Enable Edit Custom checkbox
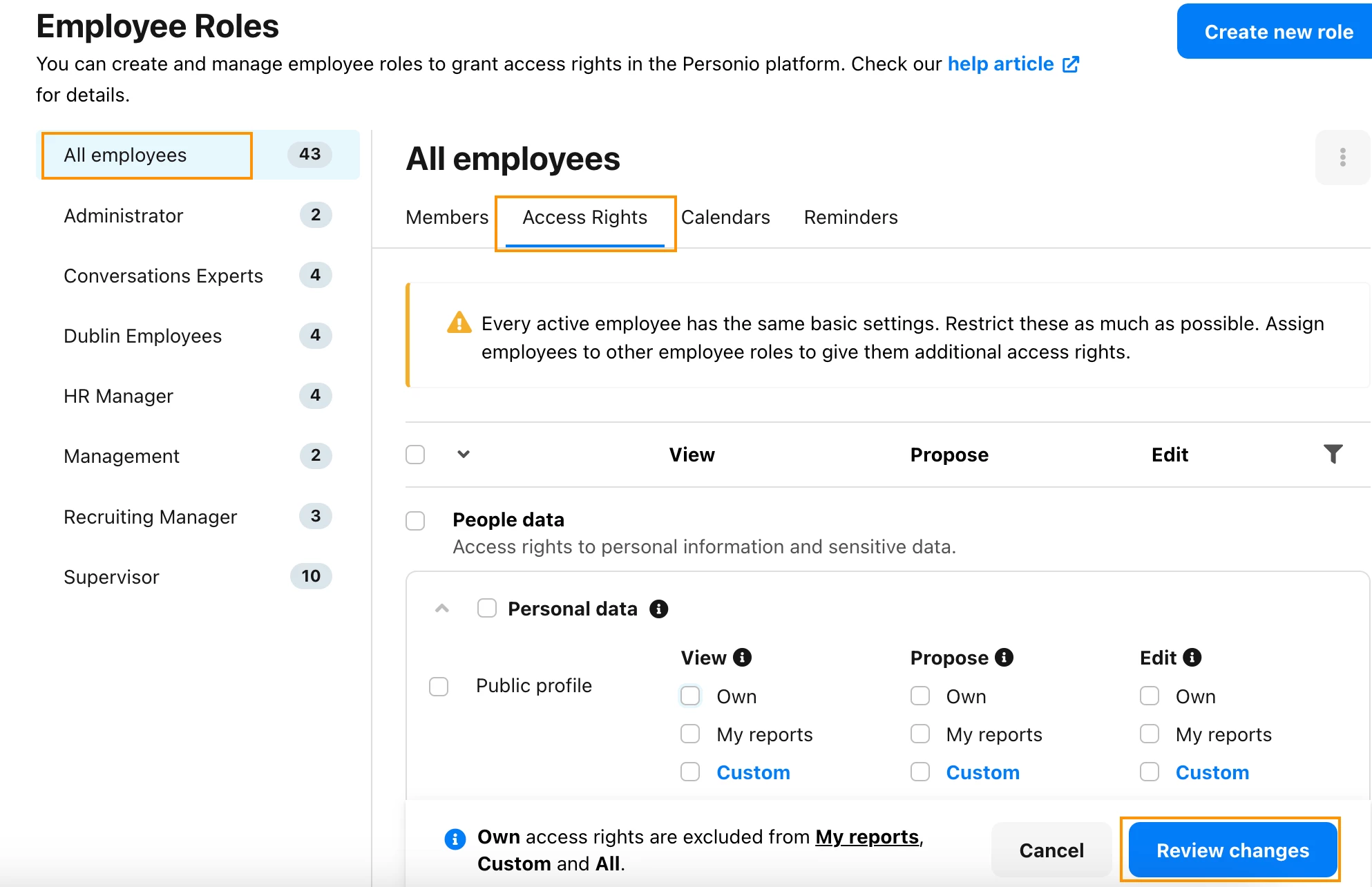 click(x=1150, y=771)
